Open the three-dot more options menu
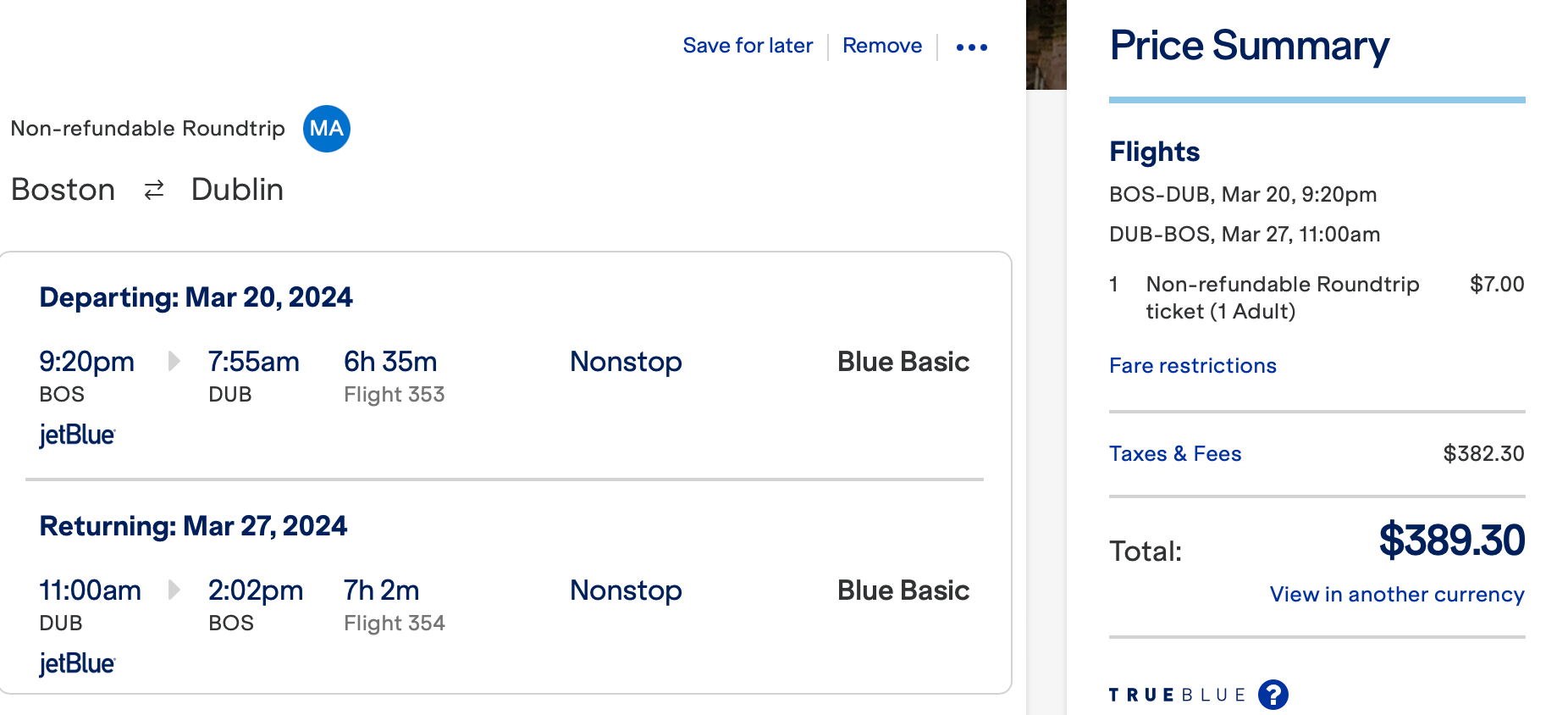 972,47
